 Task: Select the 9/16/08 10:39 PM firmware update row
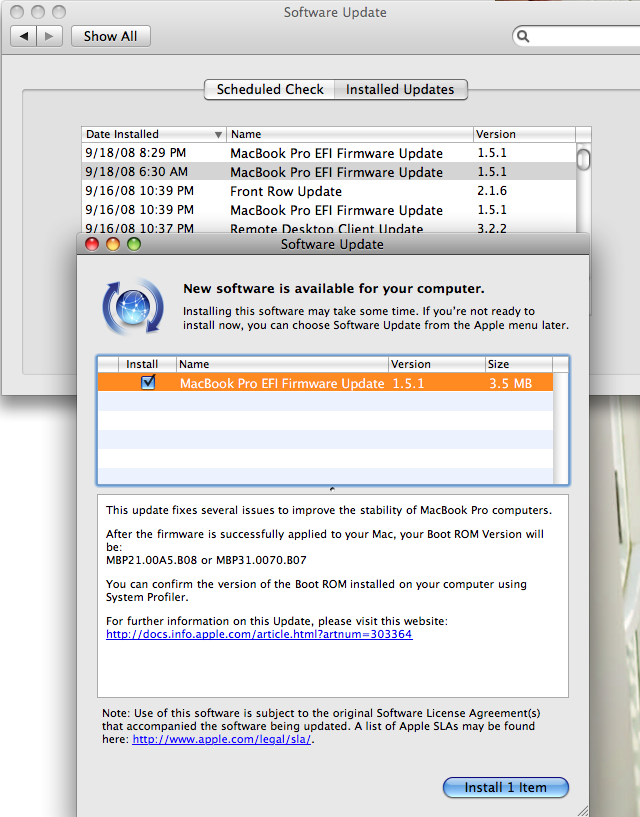(x=329, y=210)
